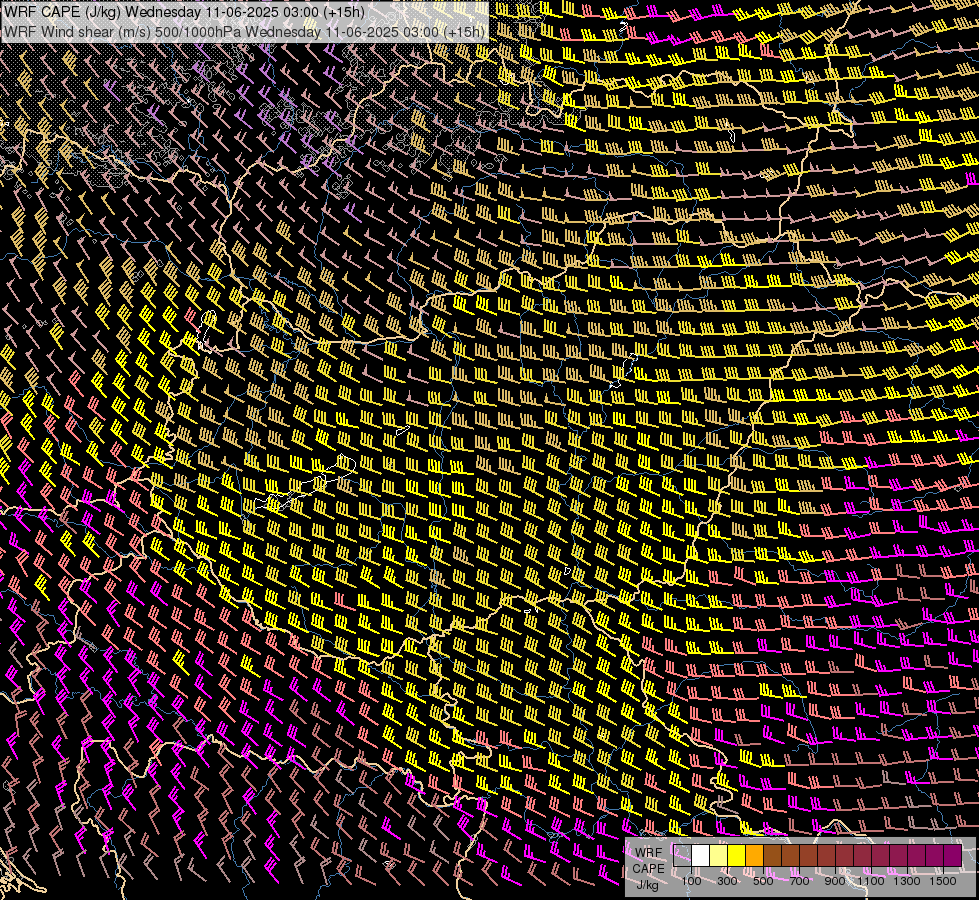Click the legend value '700'
The height and width of the screenshot is (900, 979).
point(799,881)
